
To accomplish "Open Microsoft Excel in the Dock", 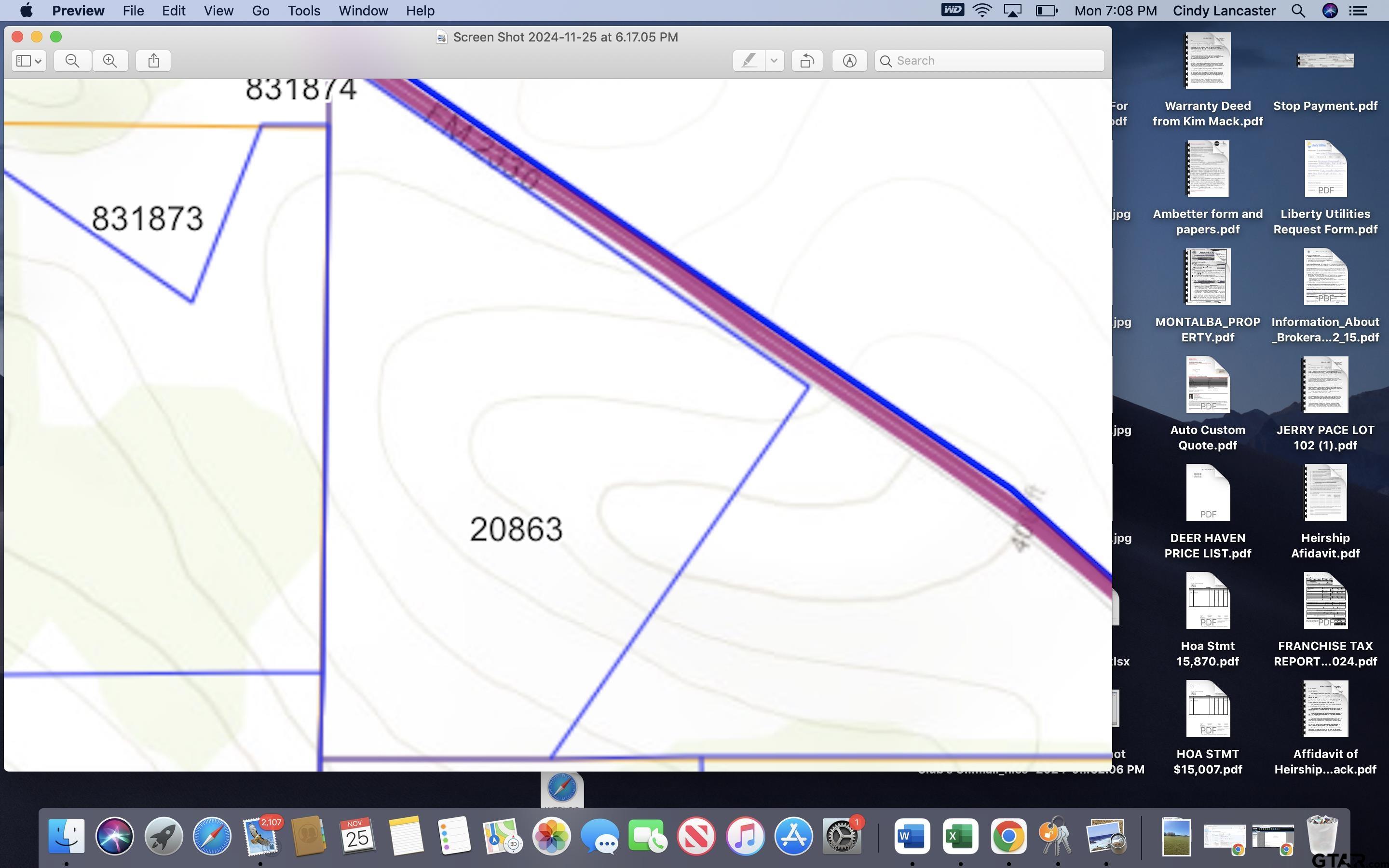I will tap(960, 836).
